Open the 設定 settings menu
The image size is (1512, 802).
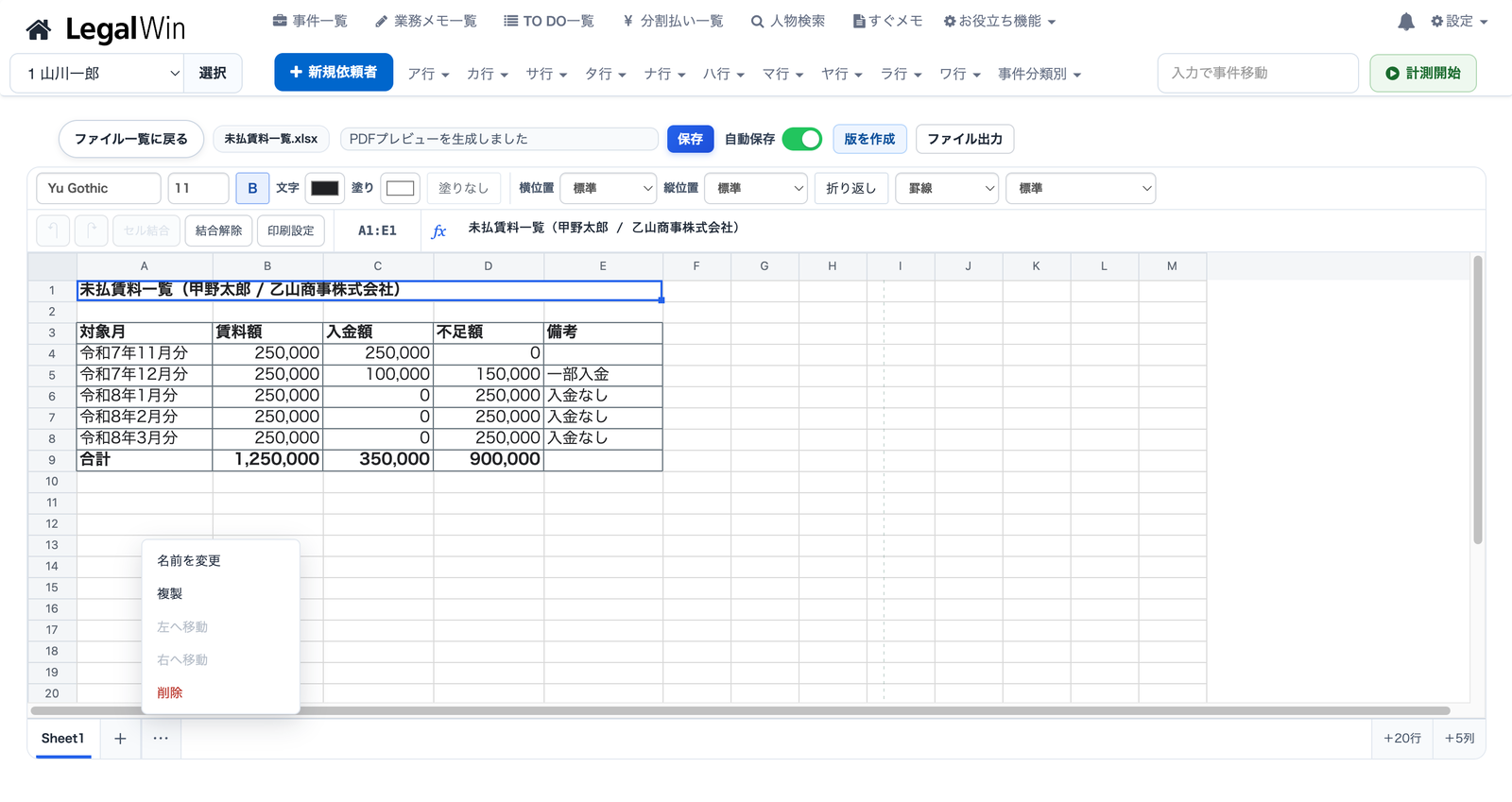point(1459,21)
